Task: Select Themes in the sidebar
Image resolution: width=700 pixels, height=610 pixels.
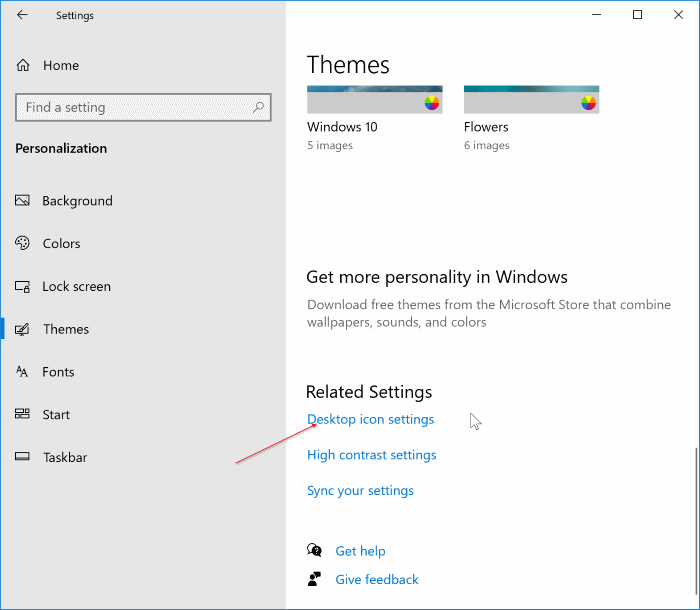Action: [66, 329]
